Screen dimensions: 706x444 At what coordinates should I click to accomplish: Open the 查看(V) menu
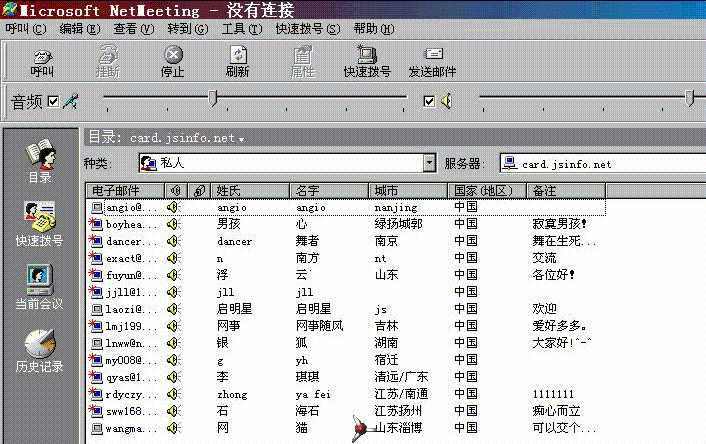(x=134, y=29)
